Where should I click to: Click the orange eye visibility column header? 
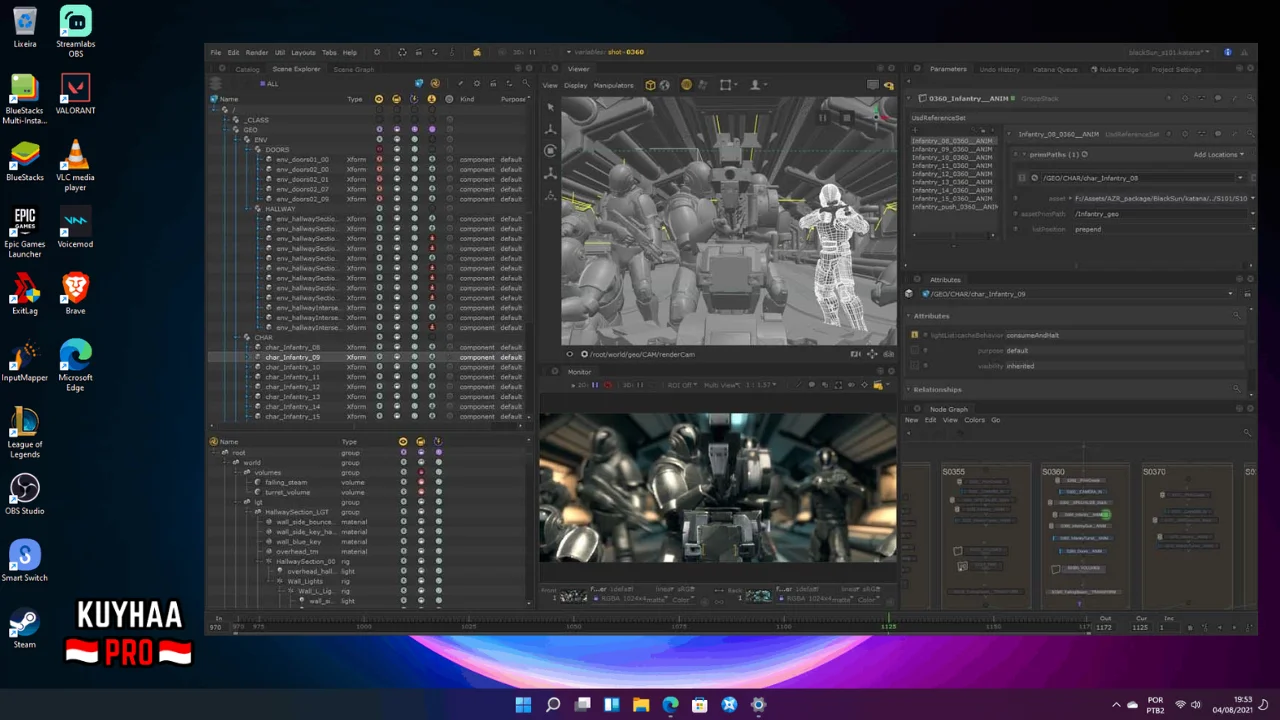pos(379,99)
